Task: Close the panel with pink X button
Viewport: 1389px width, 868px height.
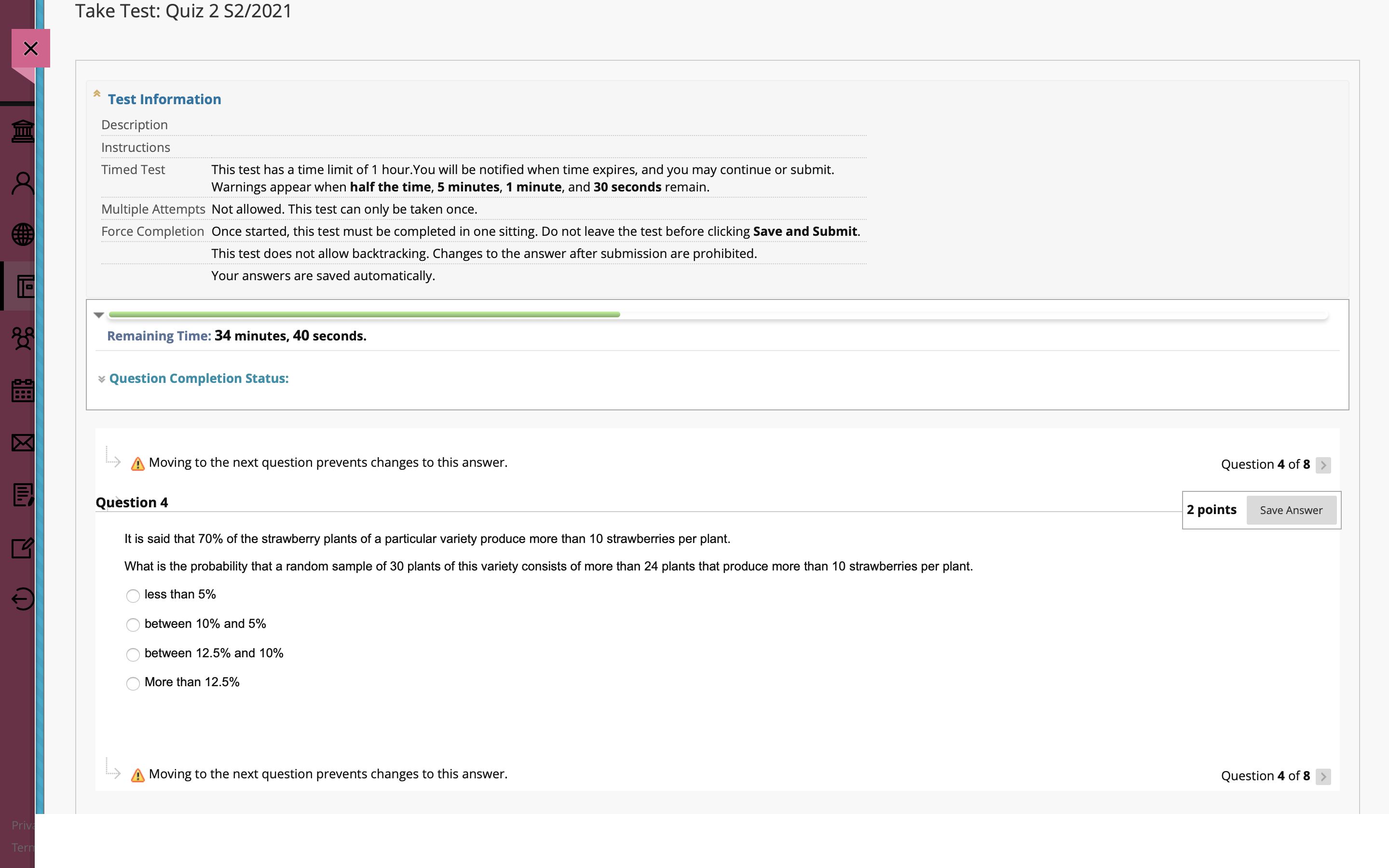Action: coord(31,48)
